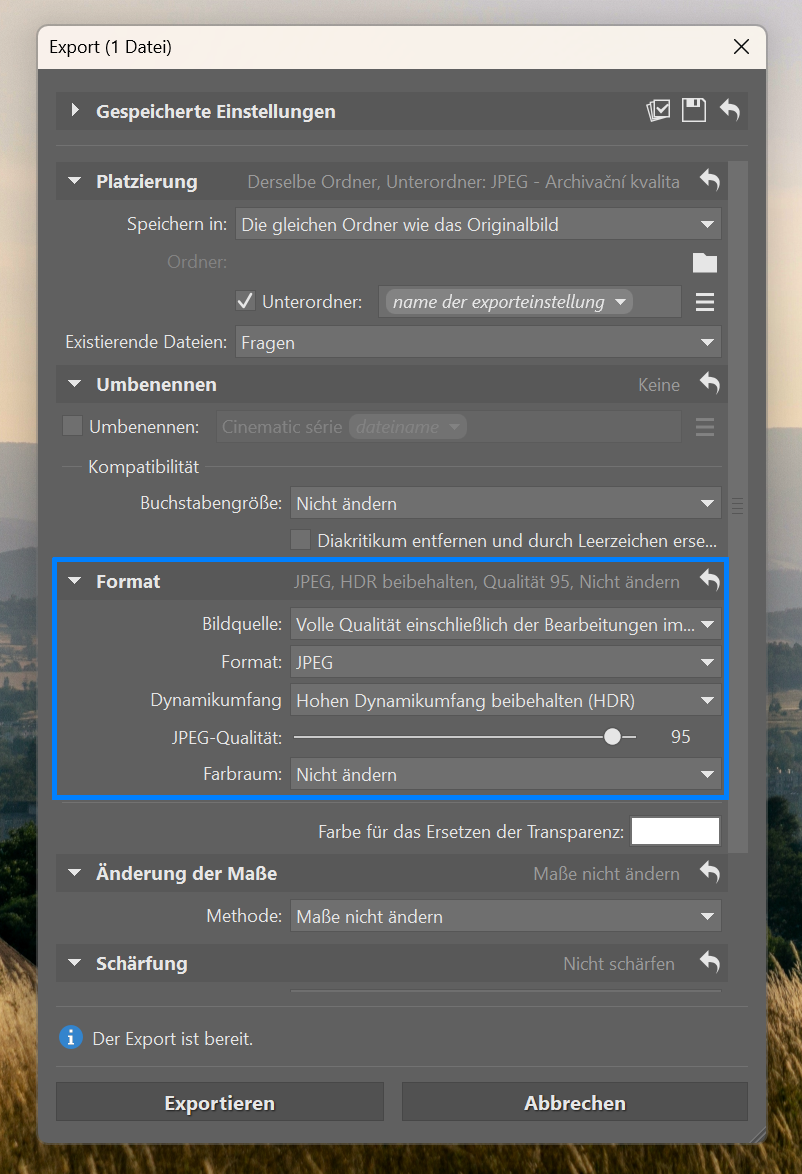This screenshot has height=1174, width=802.
Task: Click the folder browse icon
Action: click(705, 263)
